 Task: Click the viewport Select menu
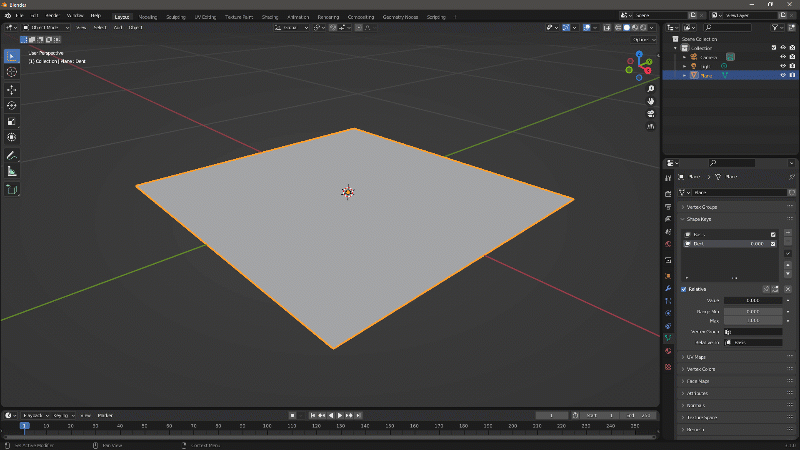click(x=99, y=28)
